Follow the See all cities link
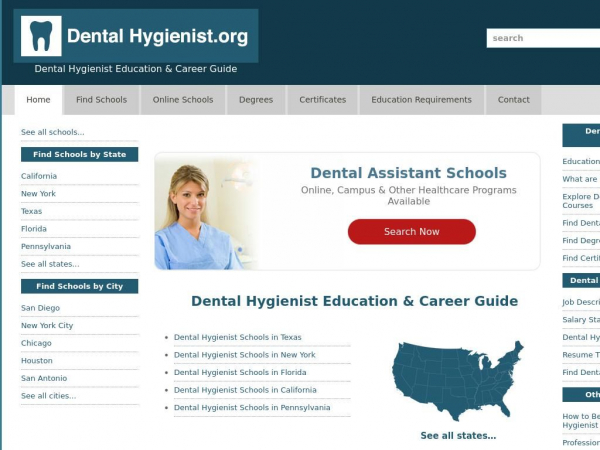Screen dimensions: 600x450 tap(49, 396)
